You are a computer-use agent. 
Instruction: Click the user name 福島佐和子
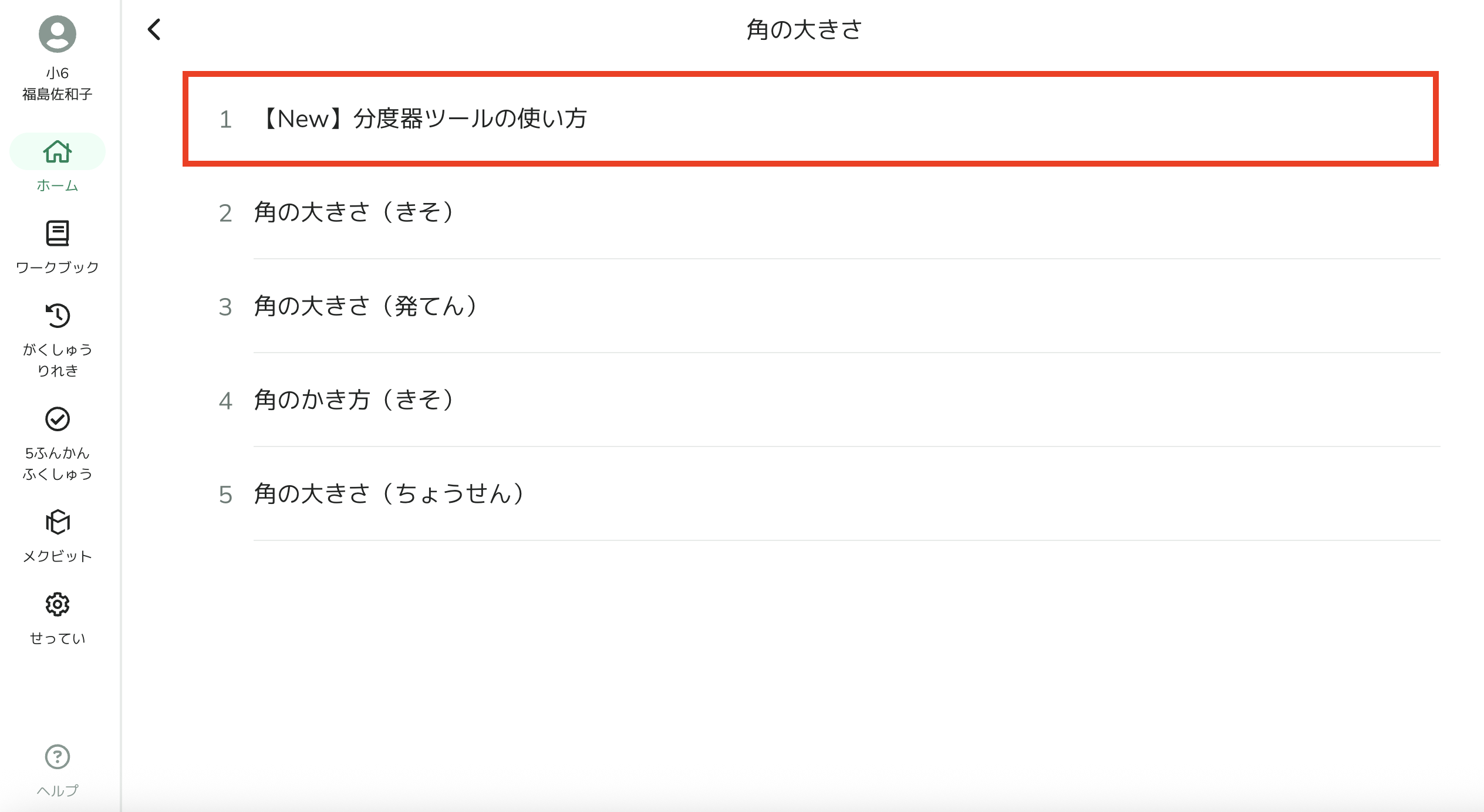pos(58,94)
